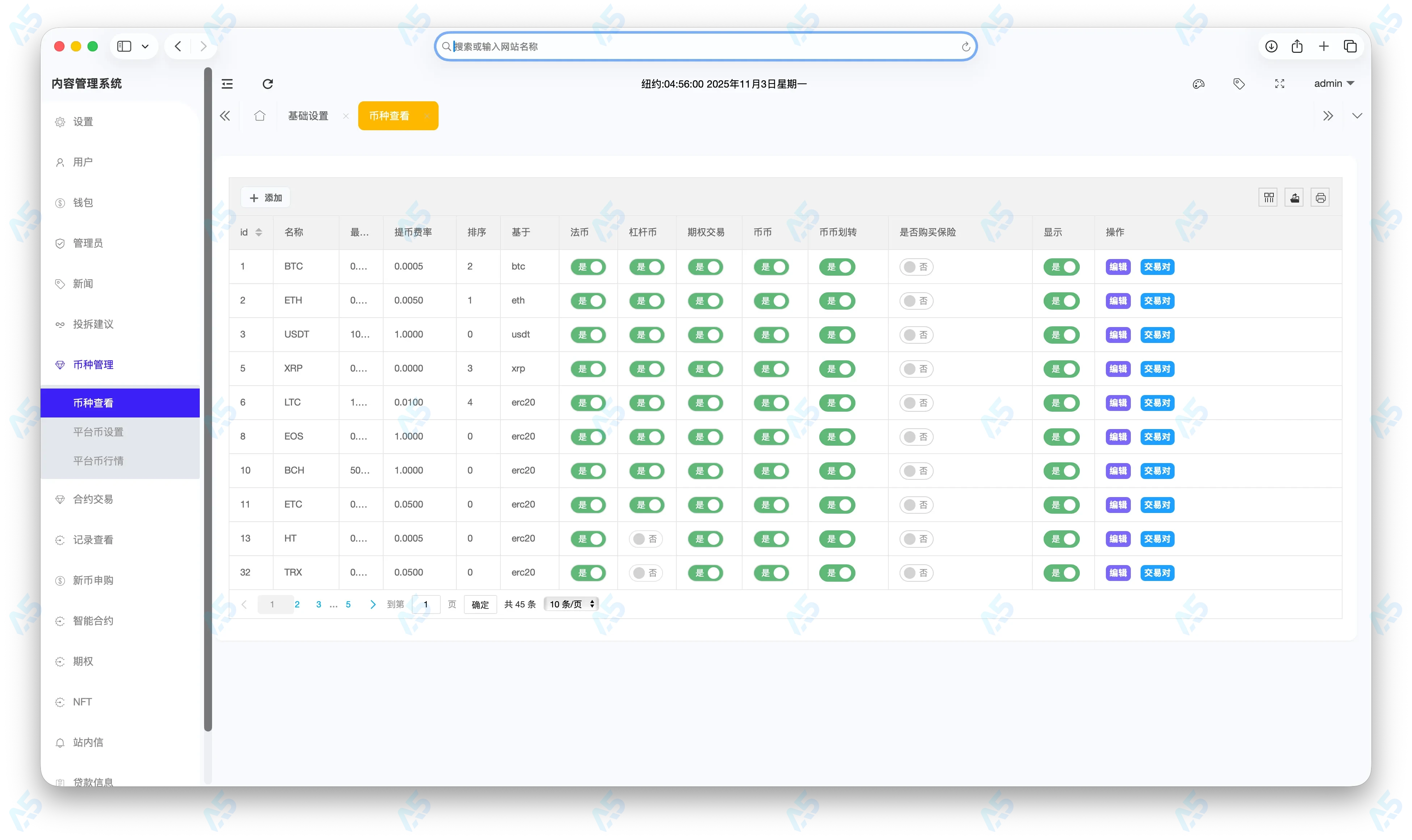Expand the tab options chevron at far right
The height and width of the screenshot is (840, 1412).
click(1357, 116)
